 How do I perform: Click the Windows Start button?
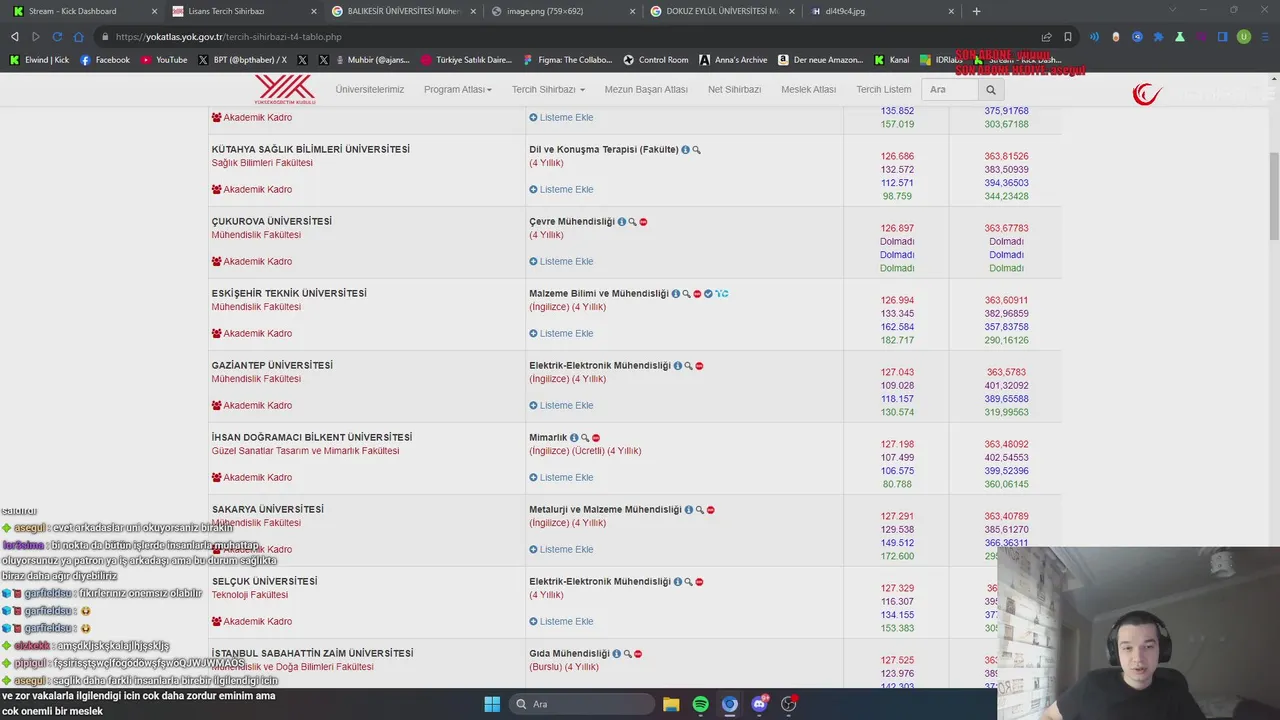pos(492,704)
